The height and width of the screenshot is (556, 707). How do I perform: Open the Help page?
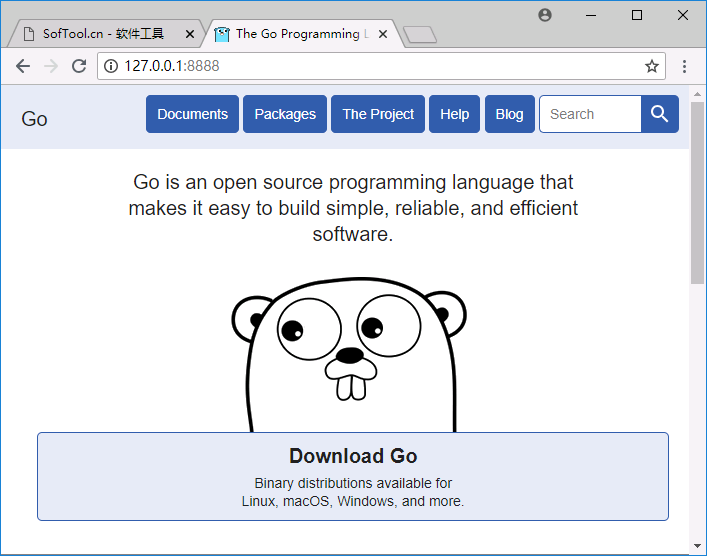tap(454, 114)
